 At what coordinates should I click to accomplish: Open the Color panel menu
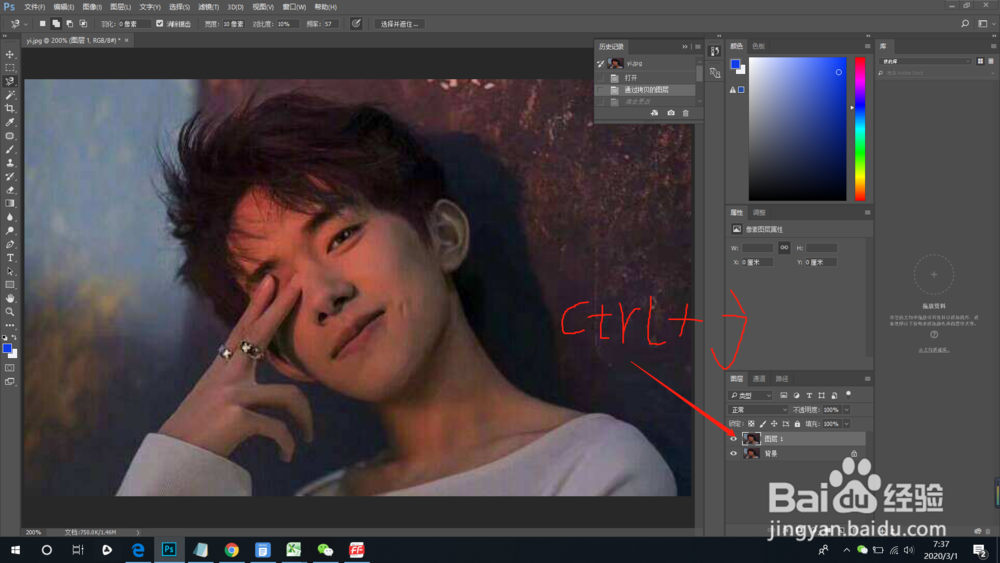(867, 46)
